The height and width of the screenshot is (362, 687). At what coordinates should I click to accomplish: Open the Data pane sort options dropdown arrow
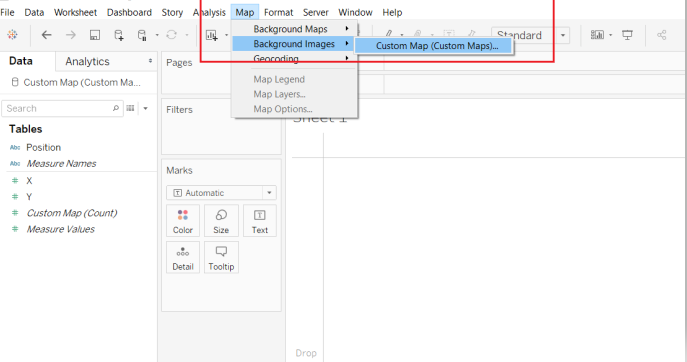[x=145, y=108]
